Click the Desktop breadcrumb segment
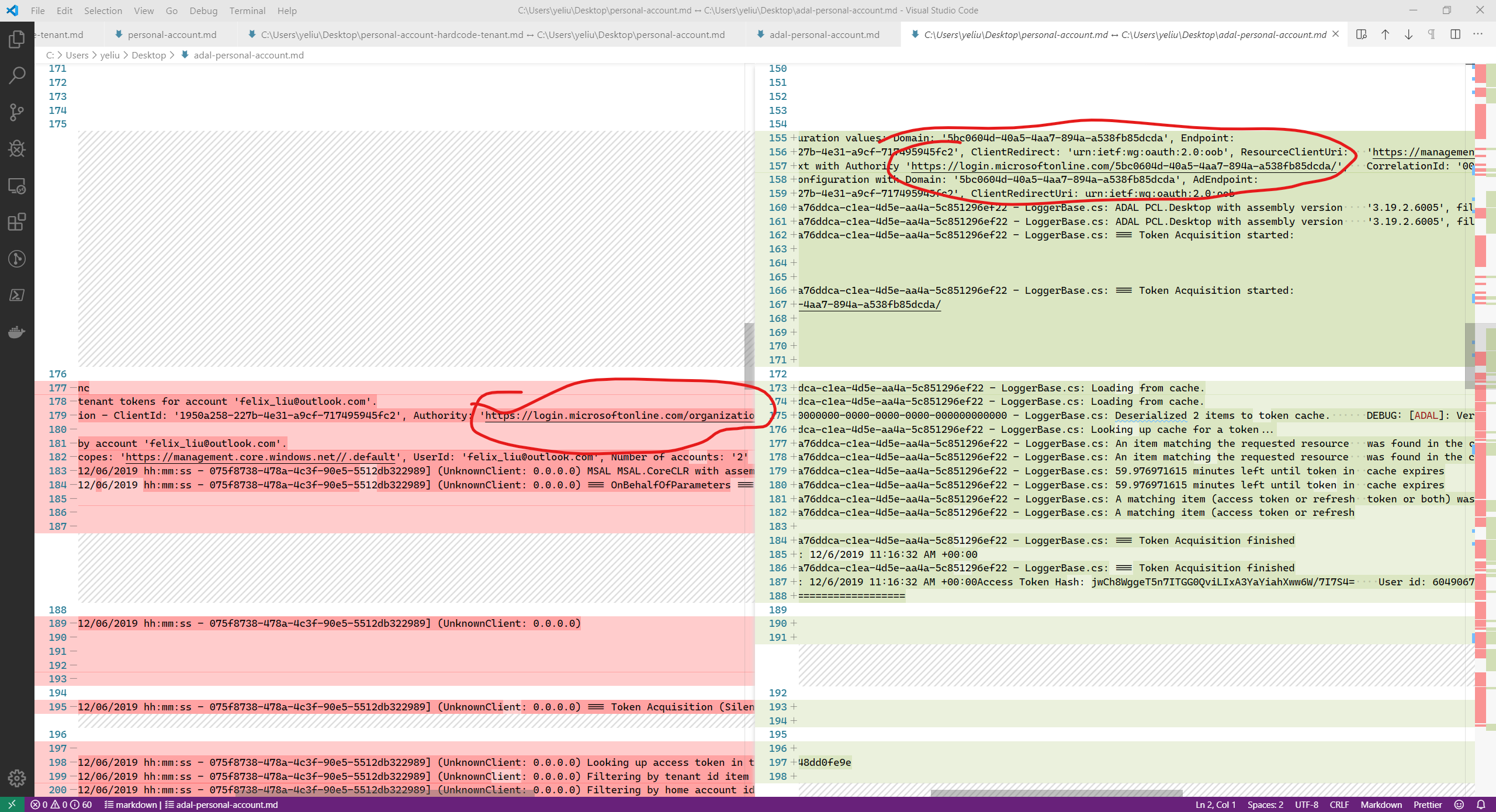Viewport: 1496px width, 812px height. point(148,55)
